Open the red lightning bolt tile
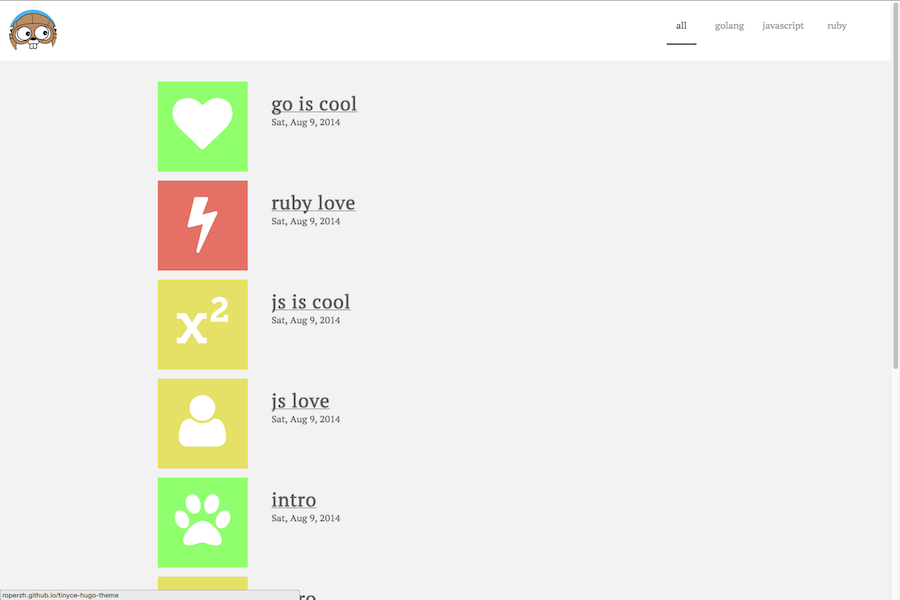The image size is (900, 600). (x=203, y=226)
